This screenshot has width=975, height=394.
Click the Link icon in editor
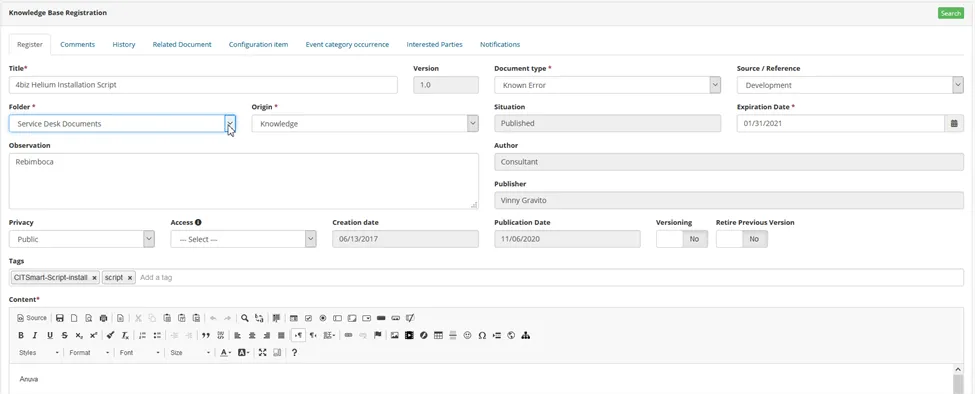[348, 335]
